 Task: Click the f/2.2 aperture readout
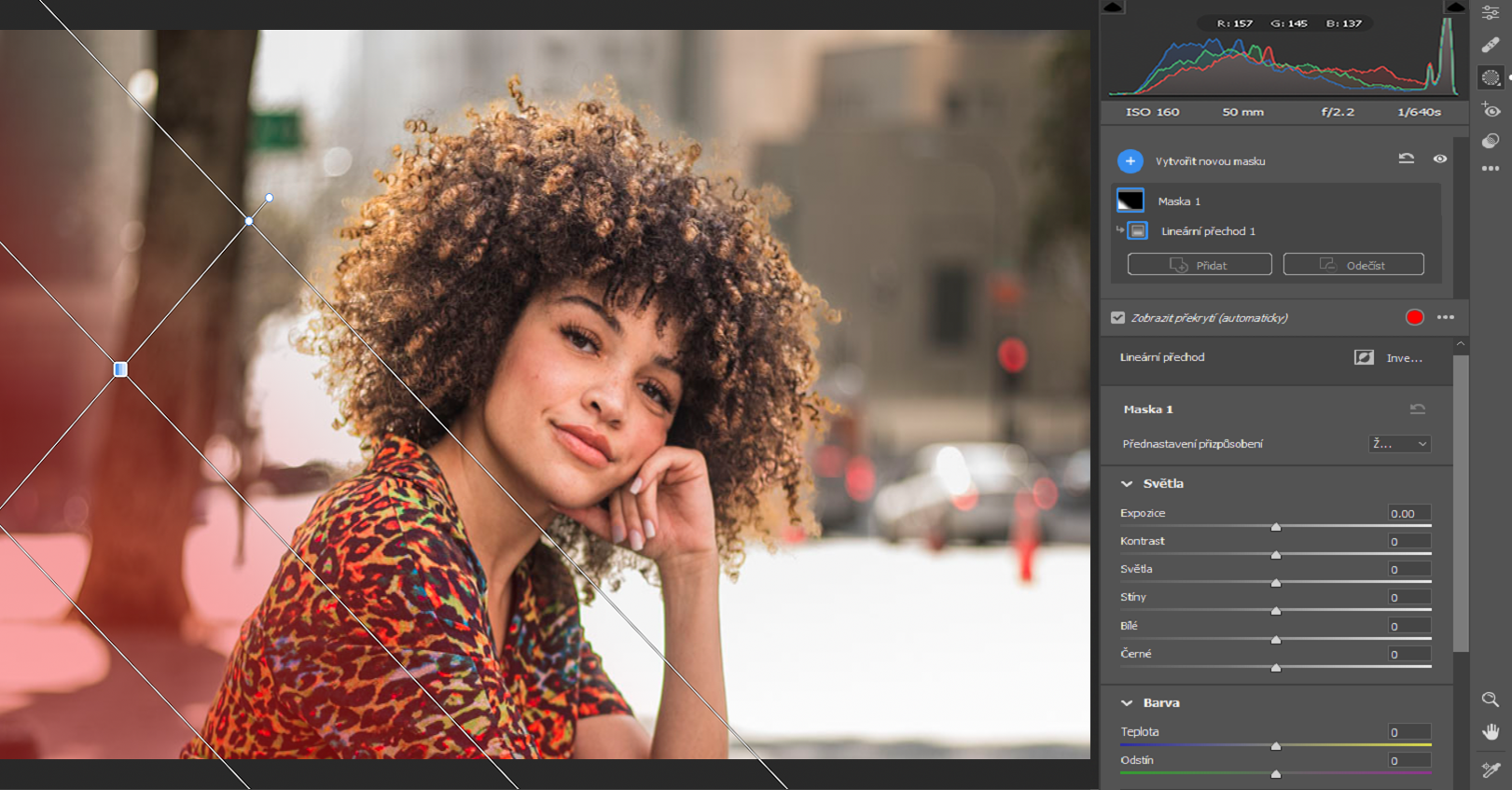click(1338, 112)
